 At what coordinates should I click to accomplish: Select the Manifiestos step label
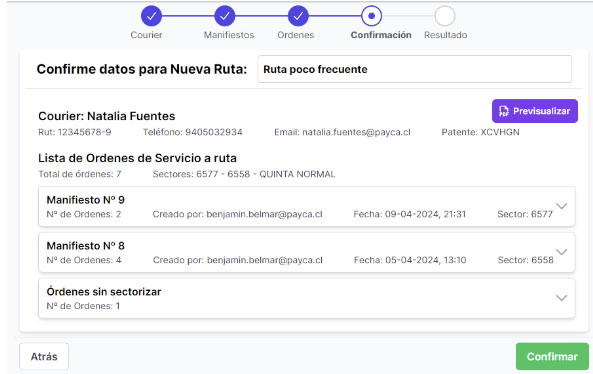click(229, 35)
